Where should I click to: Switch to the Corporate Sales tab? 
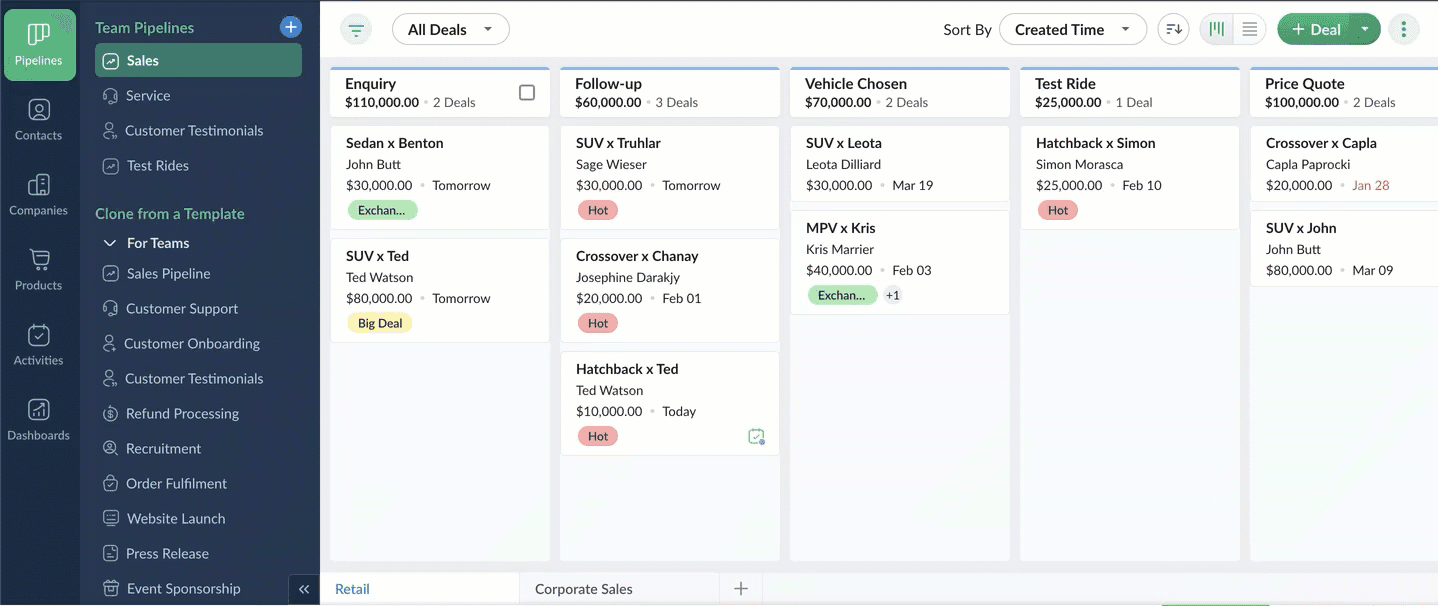pyautogui.click(x=582, y=589)
